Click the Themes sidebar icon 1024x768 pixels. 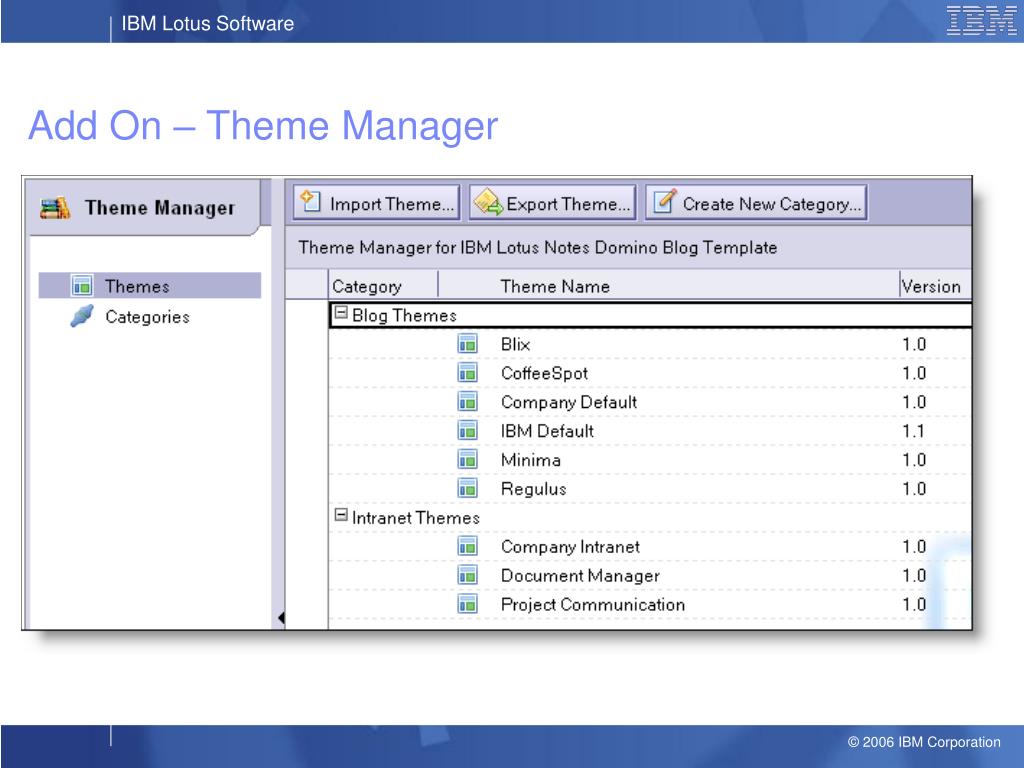pos(82,286)
